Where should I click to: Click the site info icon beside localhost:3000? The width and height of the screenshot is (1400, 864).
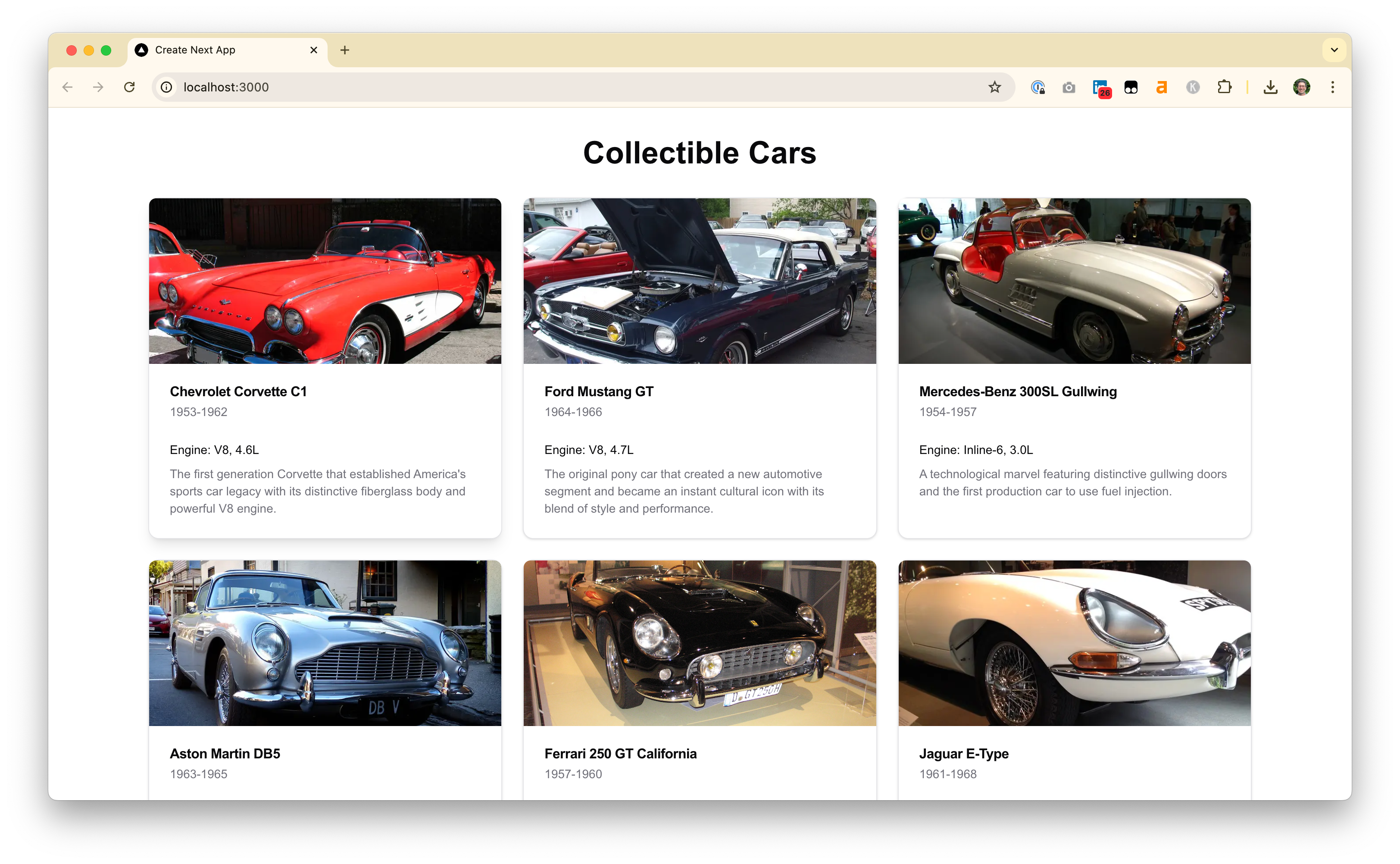(166, 87)
